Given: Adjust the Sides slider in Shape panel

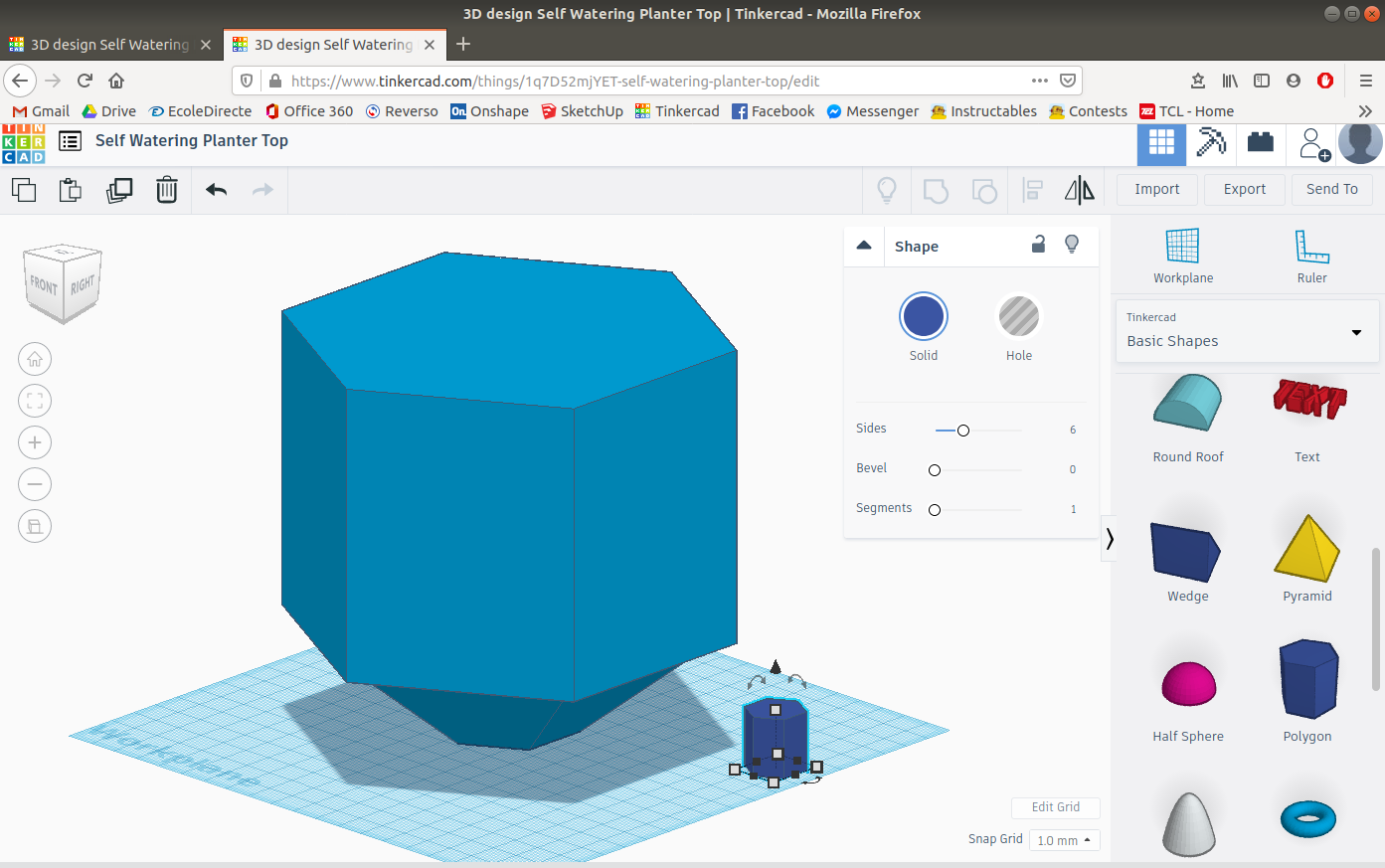Looking at the screenshot, I should click(963, 430).
